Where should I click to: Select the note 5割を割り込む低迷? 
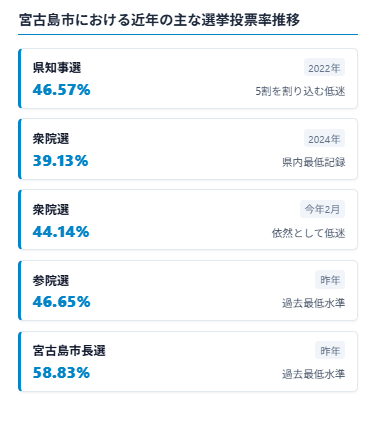(300, 91)
